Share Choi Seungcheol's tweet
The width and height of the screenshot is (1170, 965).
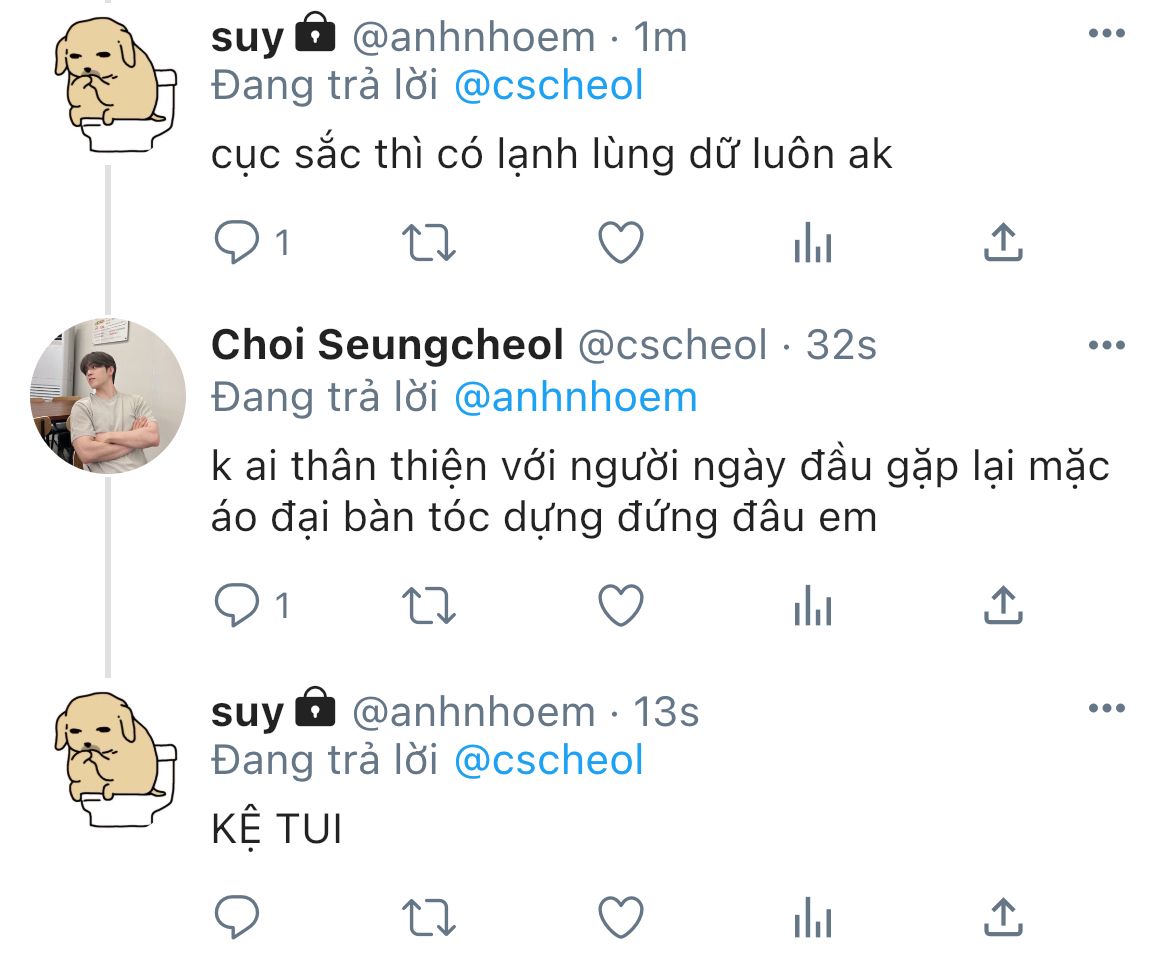click(1003, 605)
